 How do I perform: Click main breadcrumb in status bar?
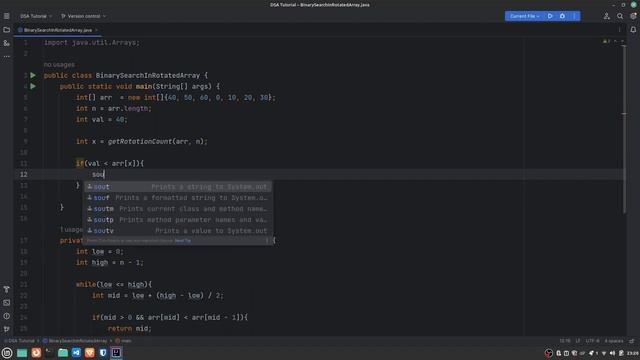click(x=124, y=340)
